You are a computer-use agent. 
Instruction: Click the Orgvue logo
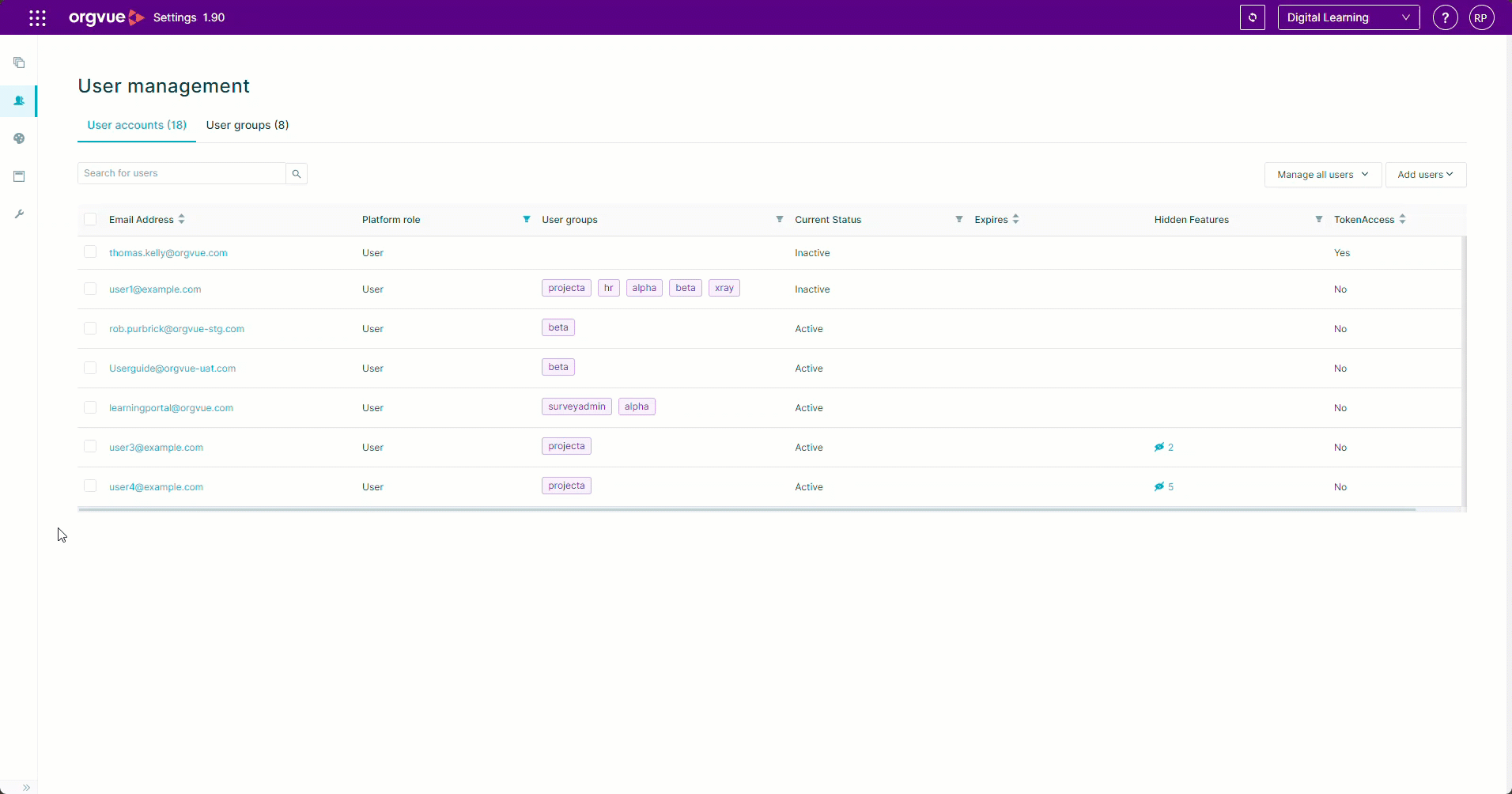click(107, 17)
